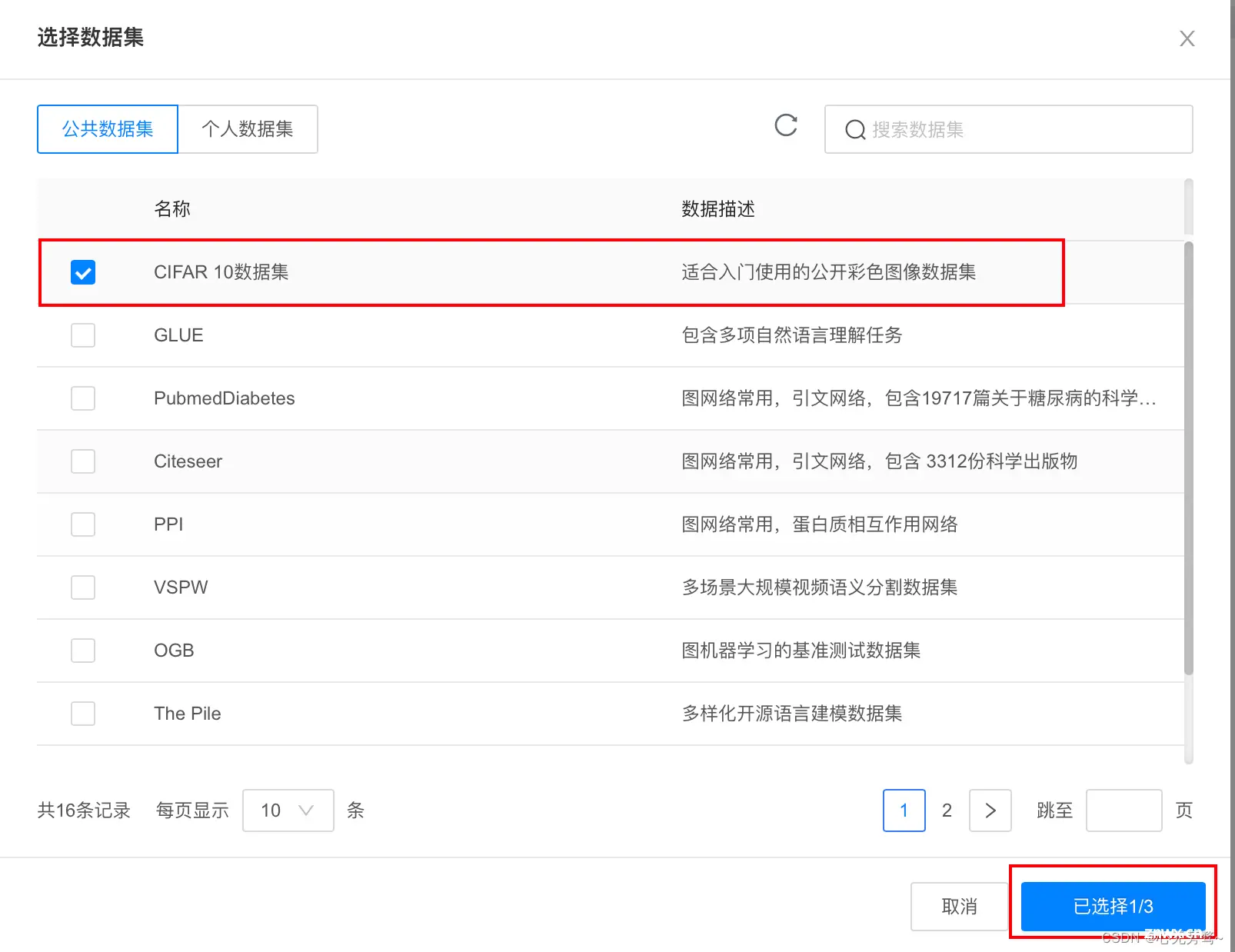Focus the 搜索数据集 search field

[x=1008, y=129]
